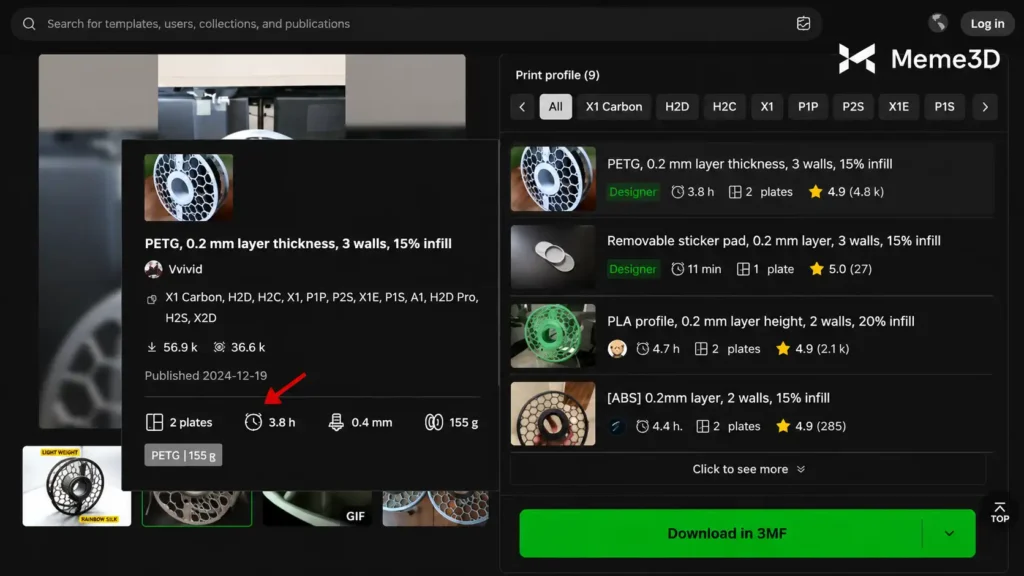The image size is (1024, 576).
Task: Expand Click to see more profiles
Action: 748,470
